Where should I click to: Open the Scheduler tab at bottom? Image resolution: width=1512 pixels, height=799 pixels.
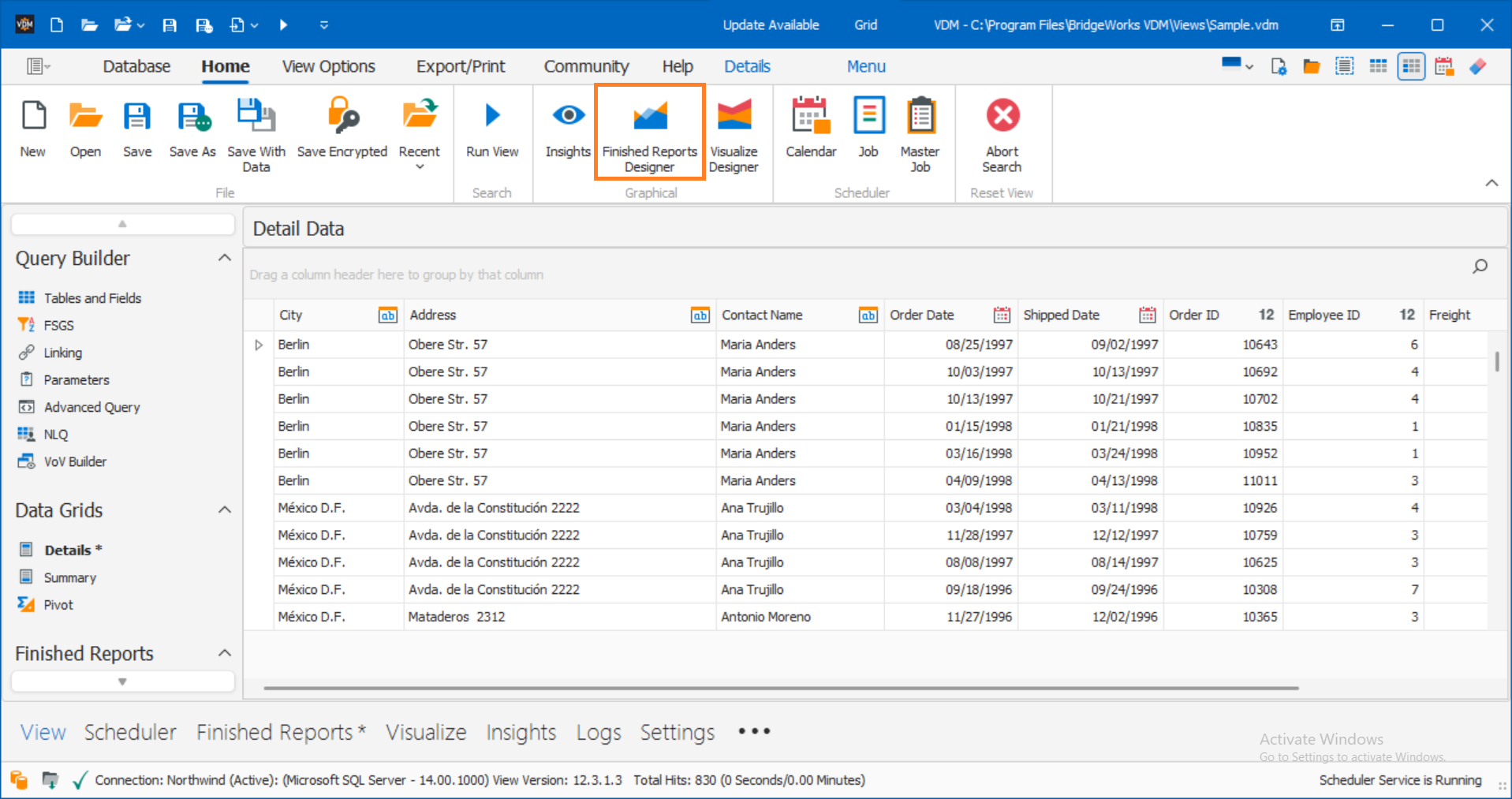coord(130,732)
